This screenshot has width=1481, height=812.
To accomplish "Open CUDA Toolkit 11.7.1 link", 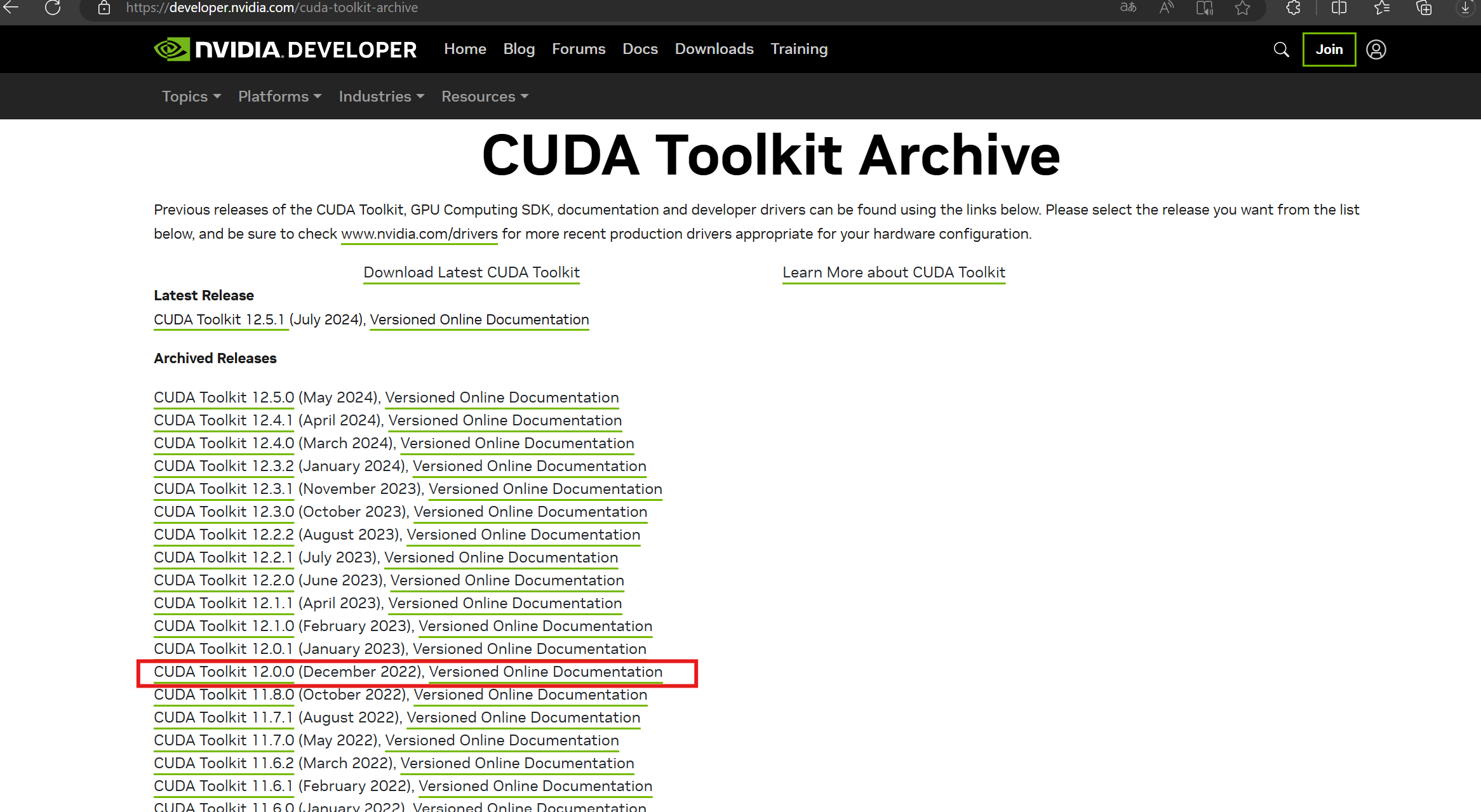I will click(224, 717).
